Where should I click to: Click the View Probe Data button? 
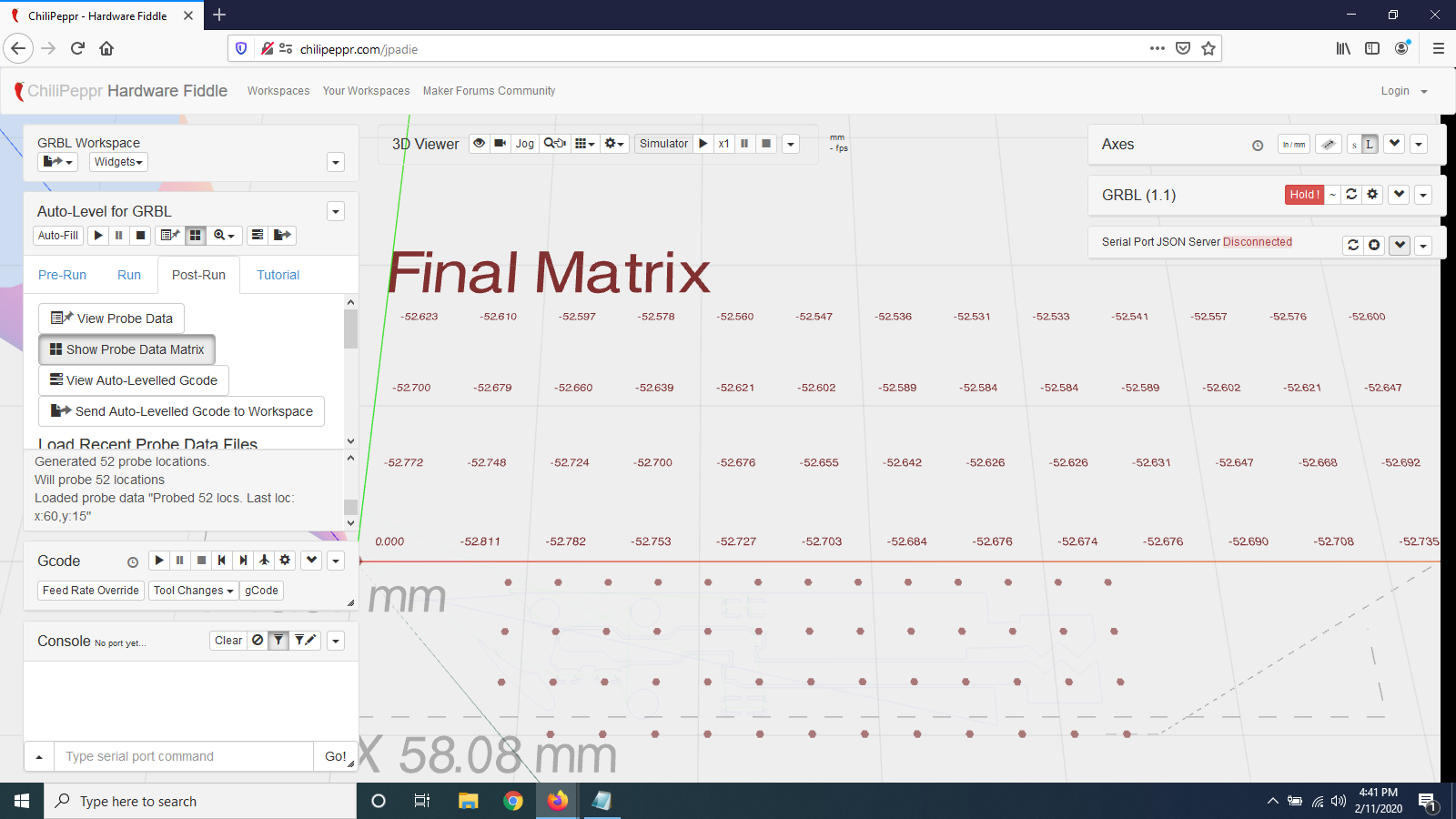[112, 318]
